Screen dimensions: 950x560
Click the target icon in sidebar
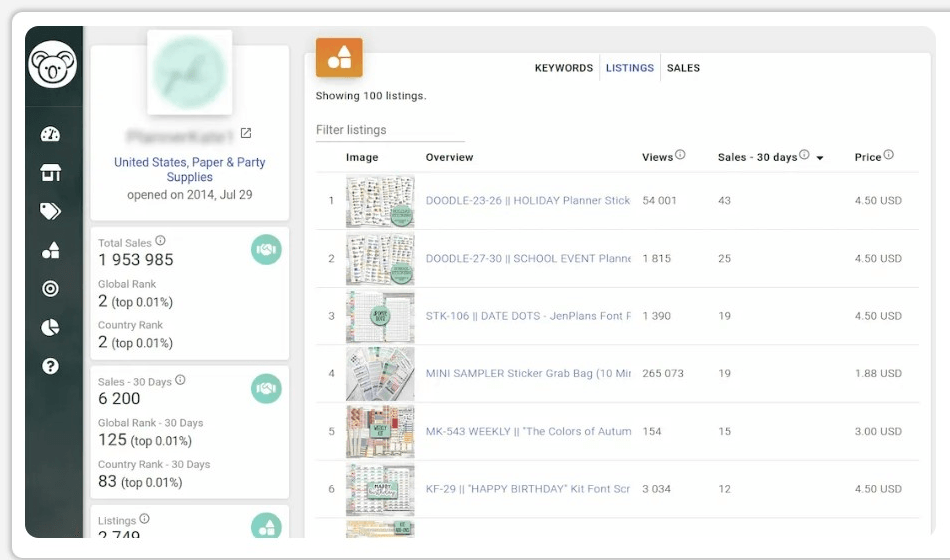point(51,289)
